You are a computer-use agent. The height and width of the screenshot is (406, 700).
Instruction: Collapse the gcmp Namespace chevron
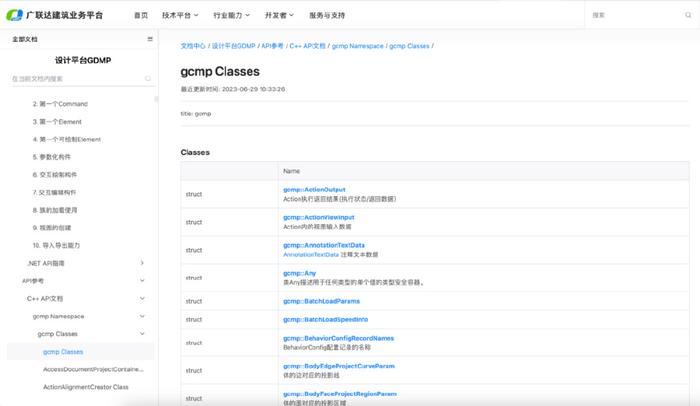click(142, 316)
